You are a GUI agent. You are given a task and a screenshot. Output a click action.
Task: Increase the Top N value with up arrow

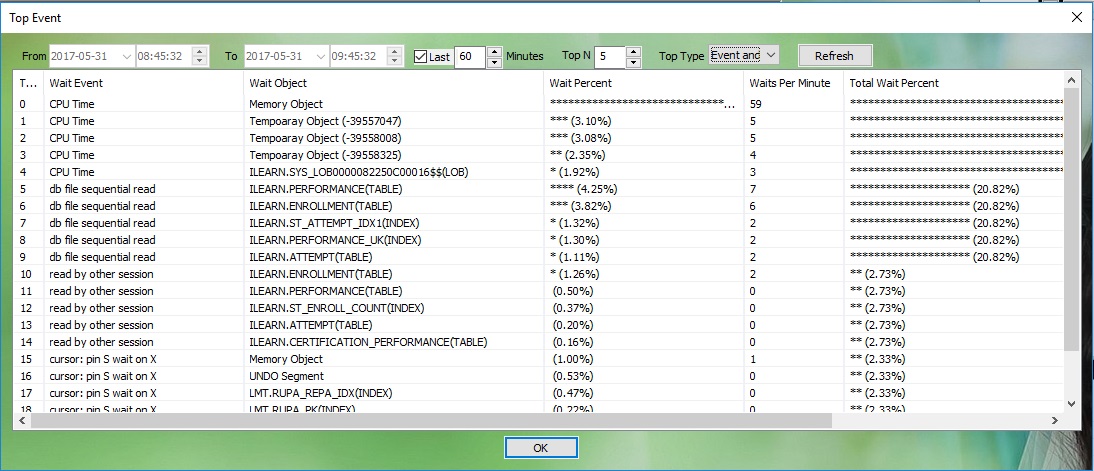click(634, 51)
